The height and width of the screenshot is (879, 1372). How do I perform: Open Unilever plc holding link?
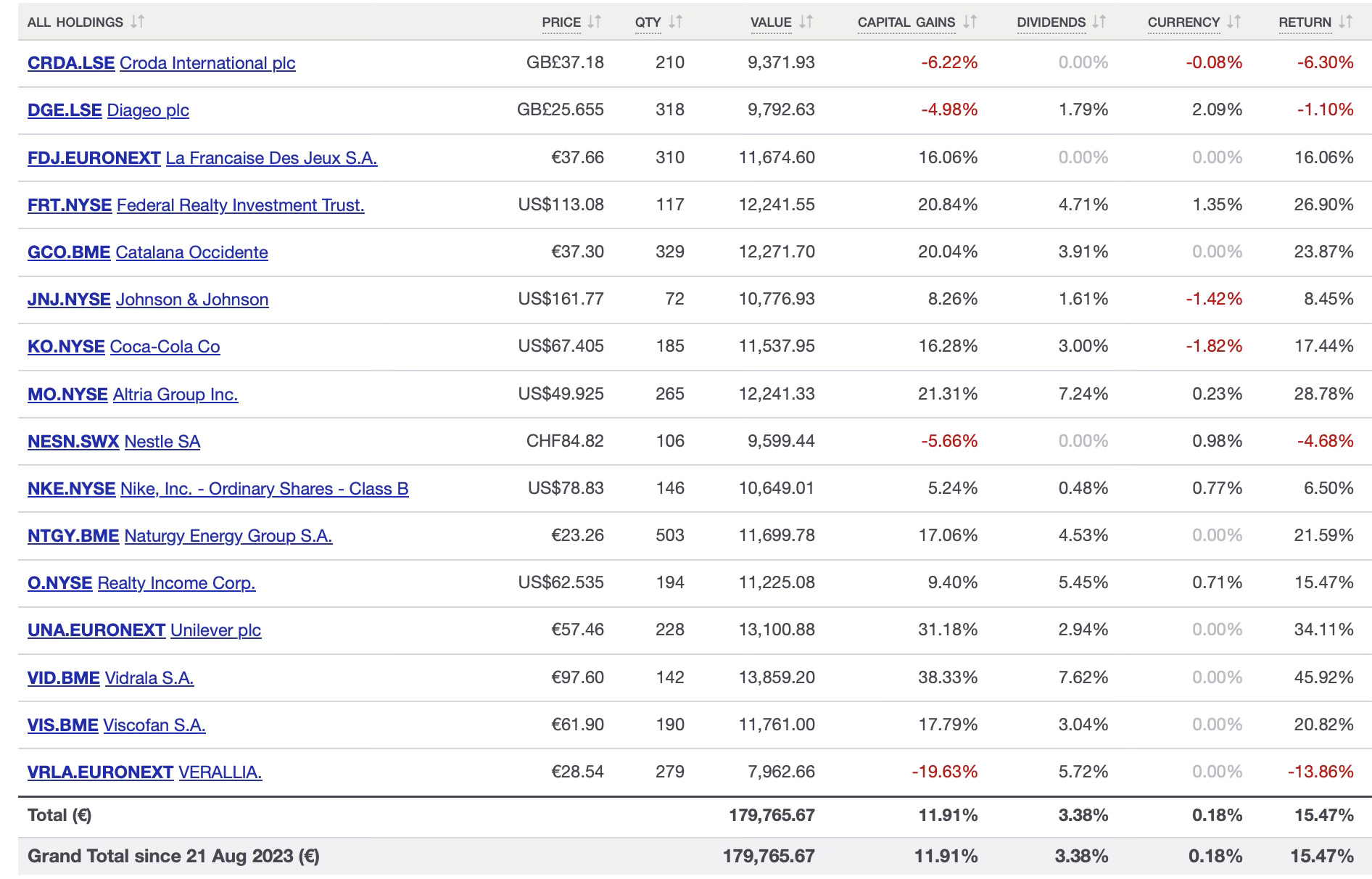(x=215, y=630)
